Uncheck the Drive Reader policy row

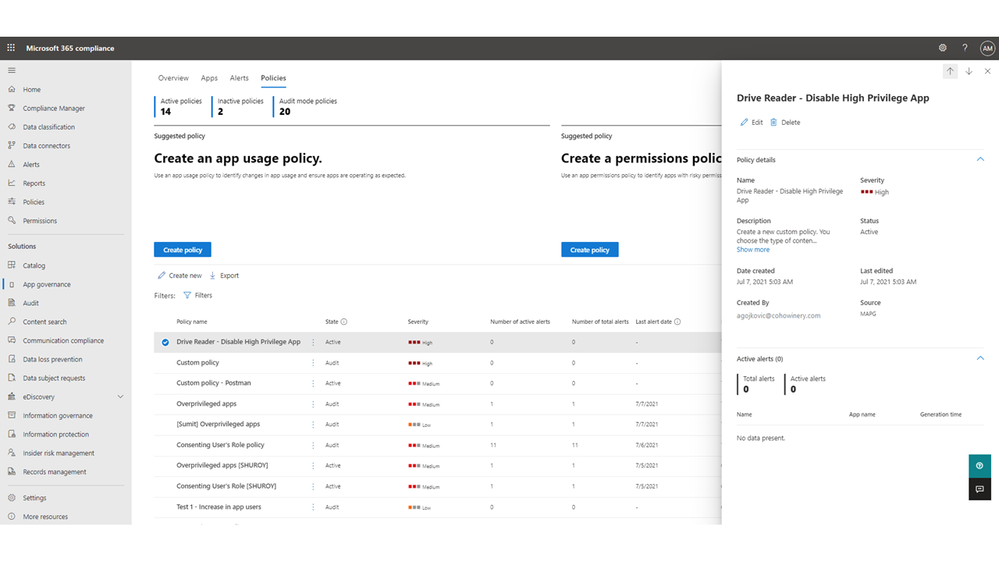pos(165,342)
